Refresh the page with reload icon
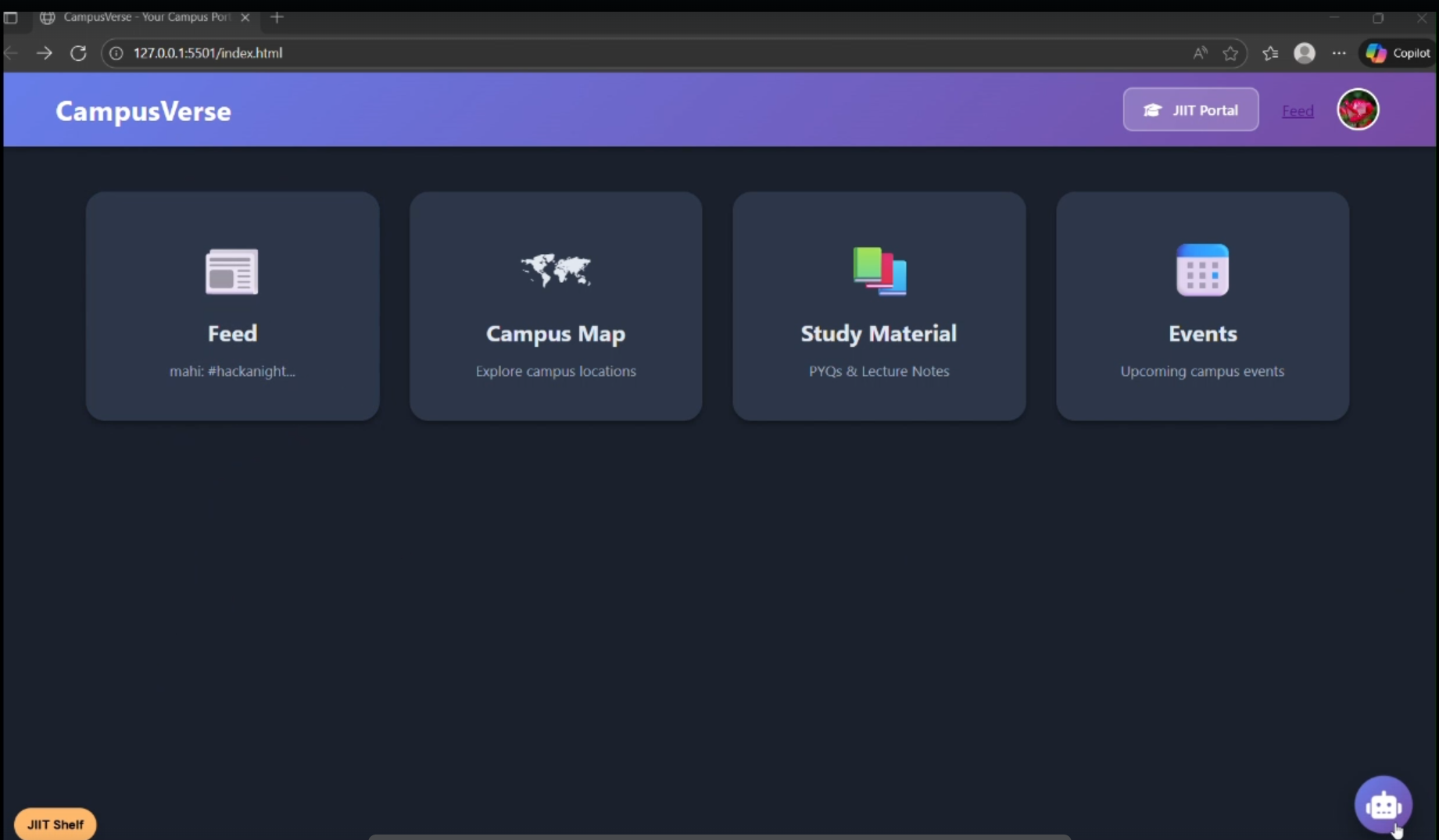Viewport: 1439px width, 840px height. click(x=78, y=53)
